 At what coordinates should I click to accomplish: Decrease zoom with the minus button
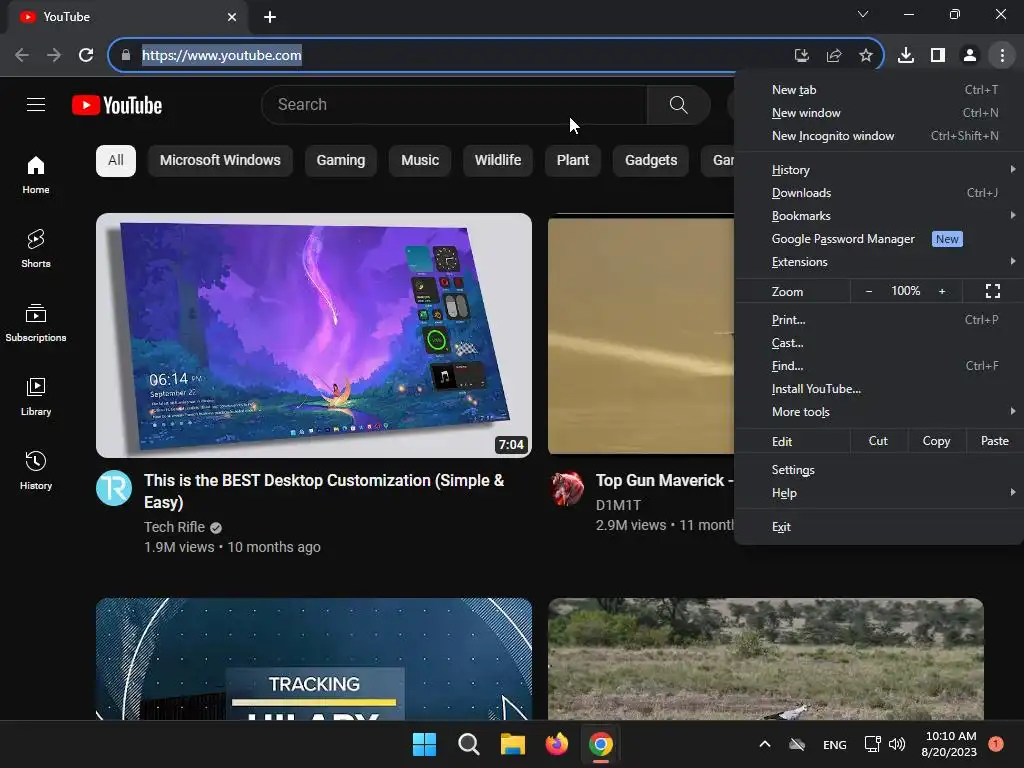pos(869,291)
